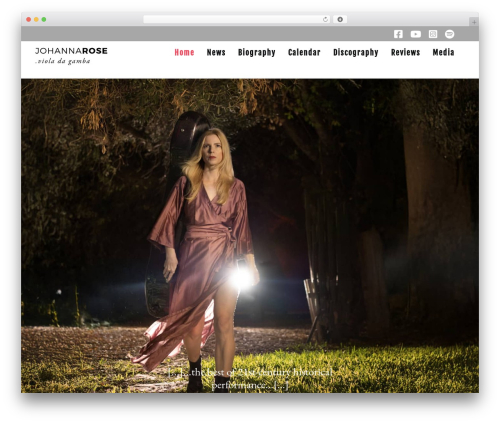Screen dimensions: 500x423
Task: Select the Home menu item
Action: click(184, 52)
